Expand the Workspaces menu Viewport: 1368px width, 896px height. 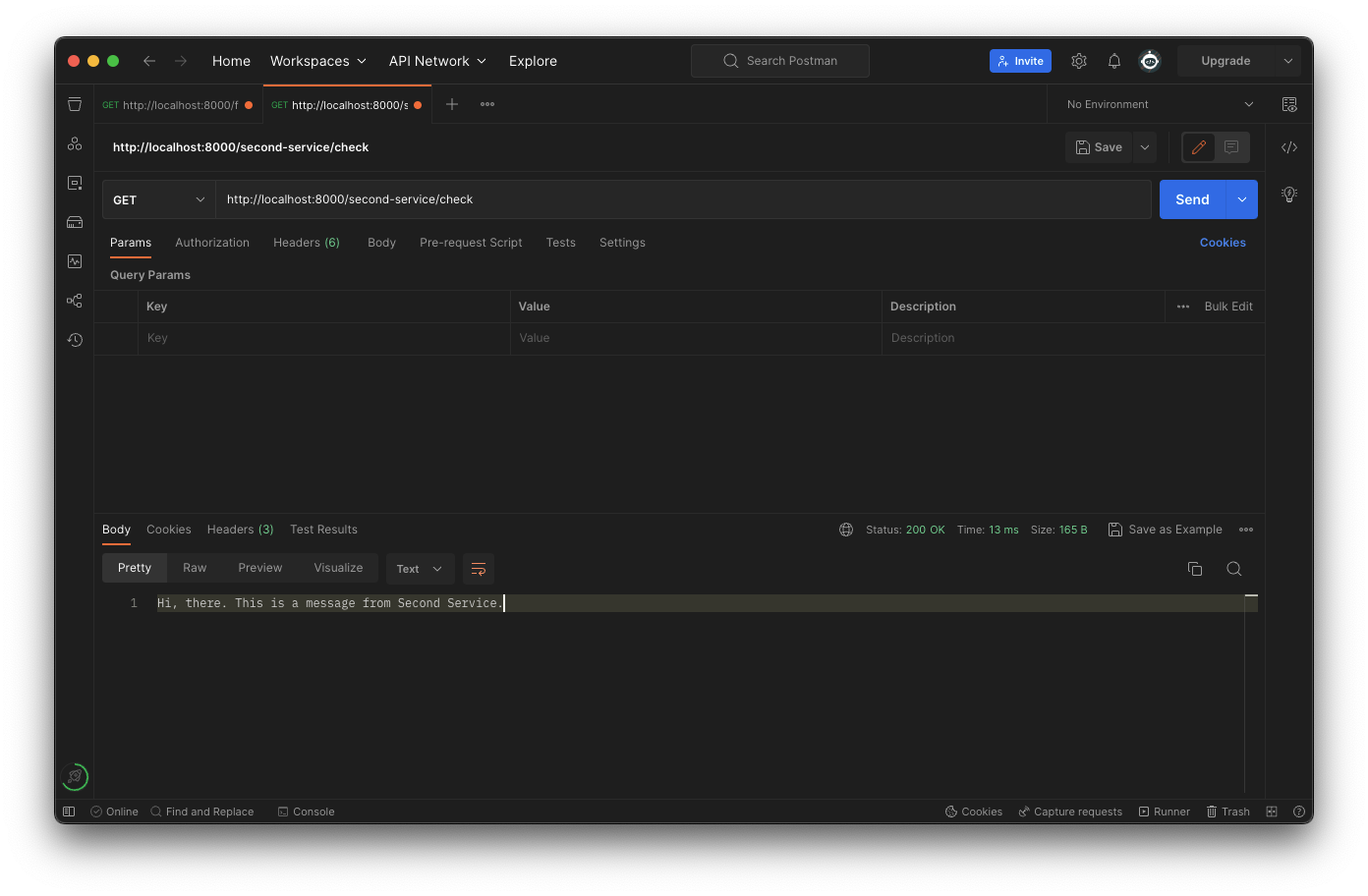318,61
